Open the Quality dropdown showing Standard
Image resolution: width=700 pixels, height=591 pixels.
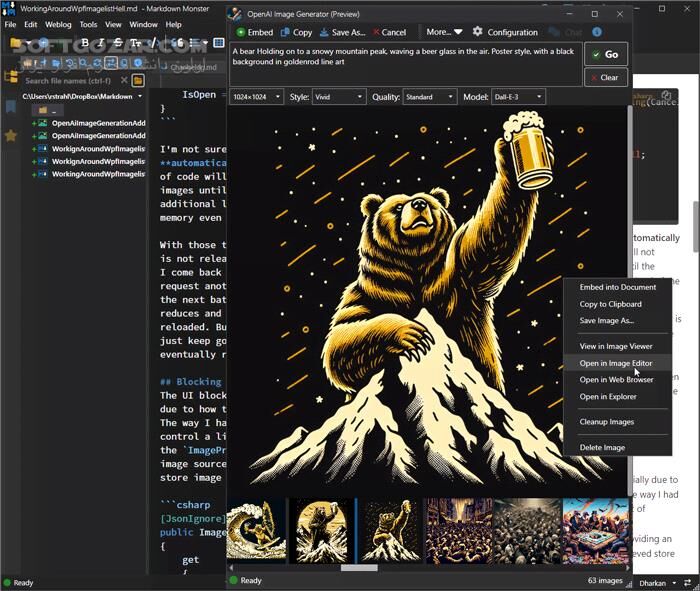pyautogui.click(x=429, y=97)
